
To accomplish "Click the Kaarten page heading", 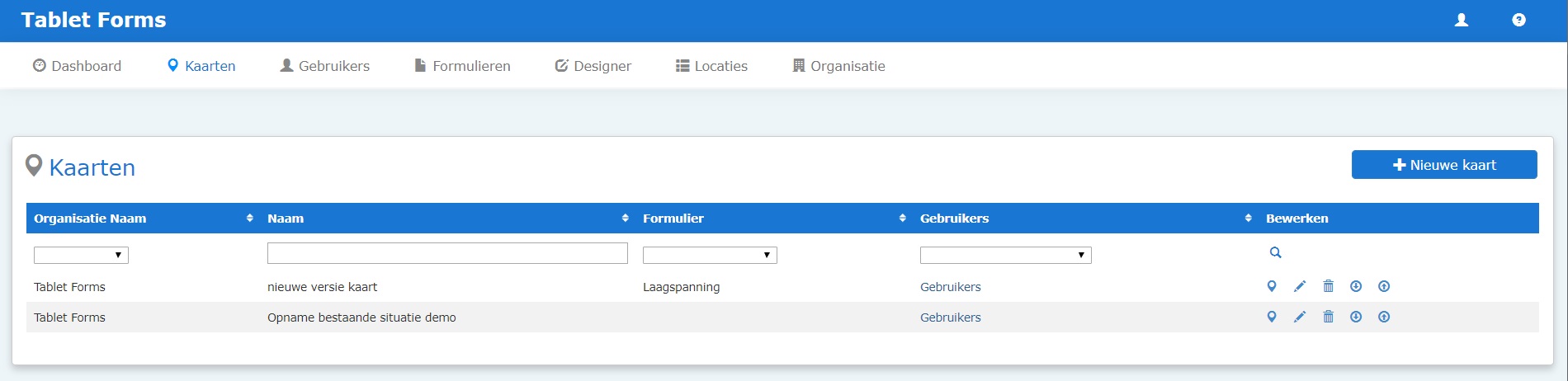I will [92, 167].
